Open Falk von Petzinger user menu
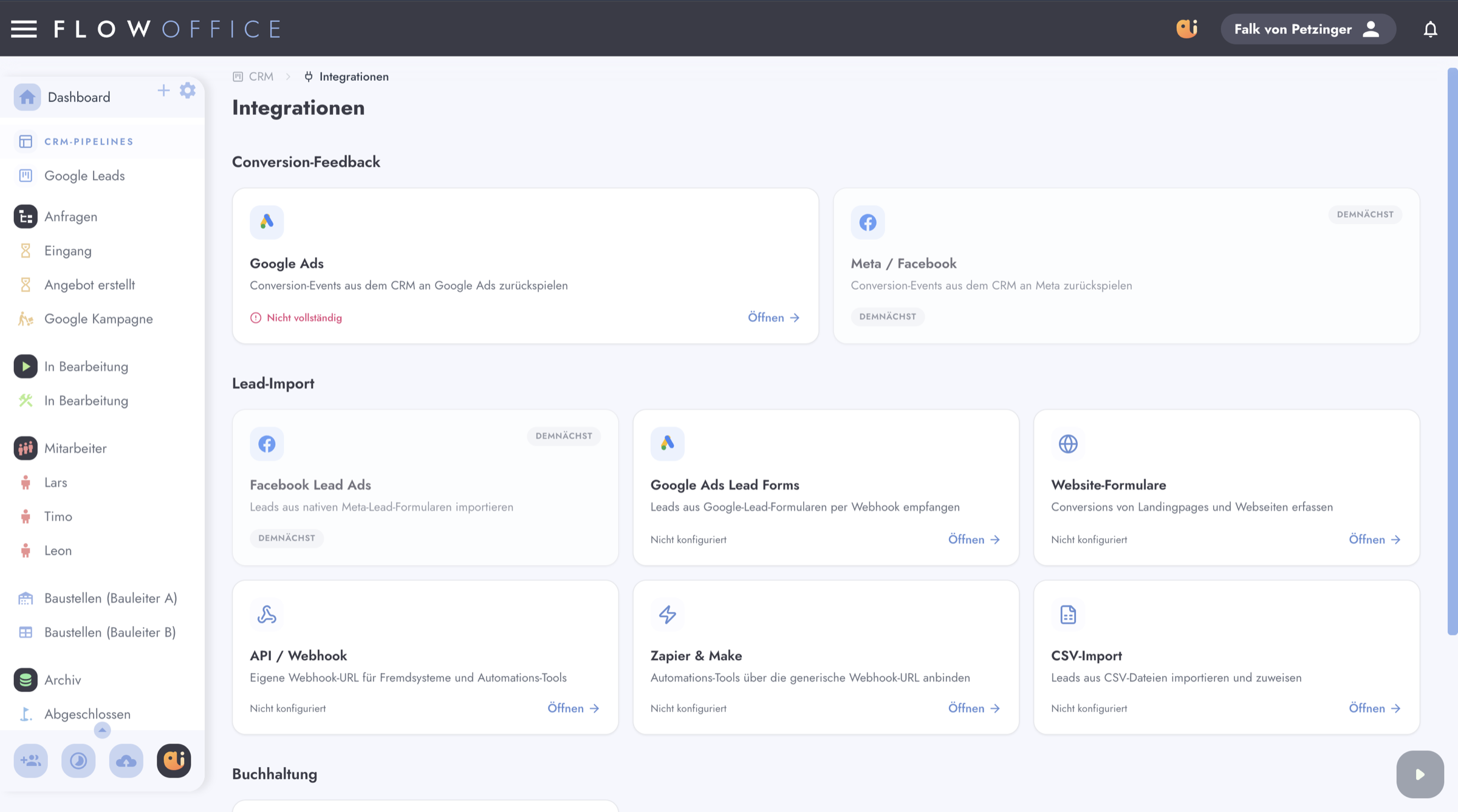 pyautogui.click(x=1308, y=29)
